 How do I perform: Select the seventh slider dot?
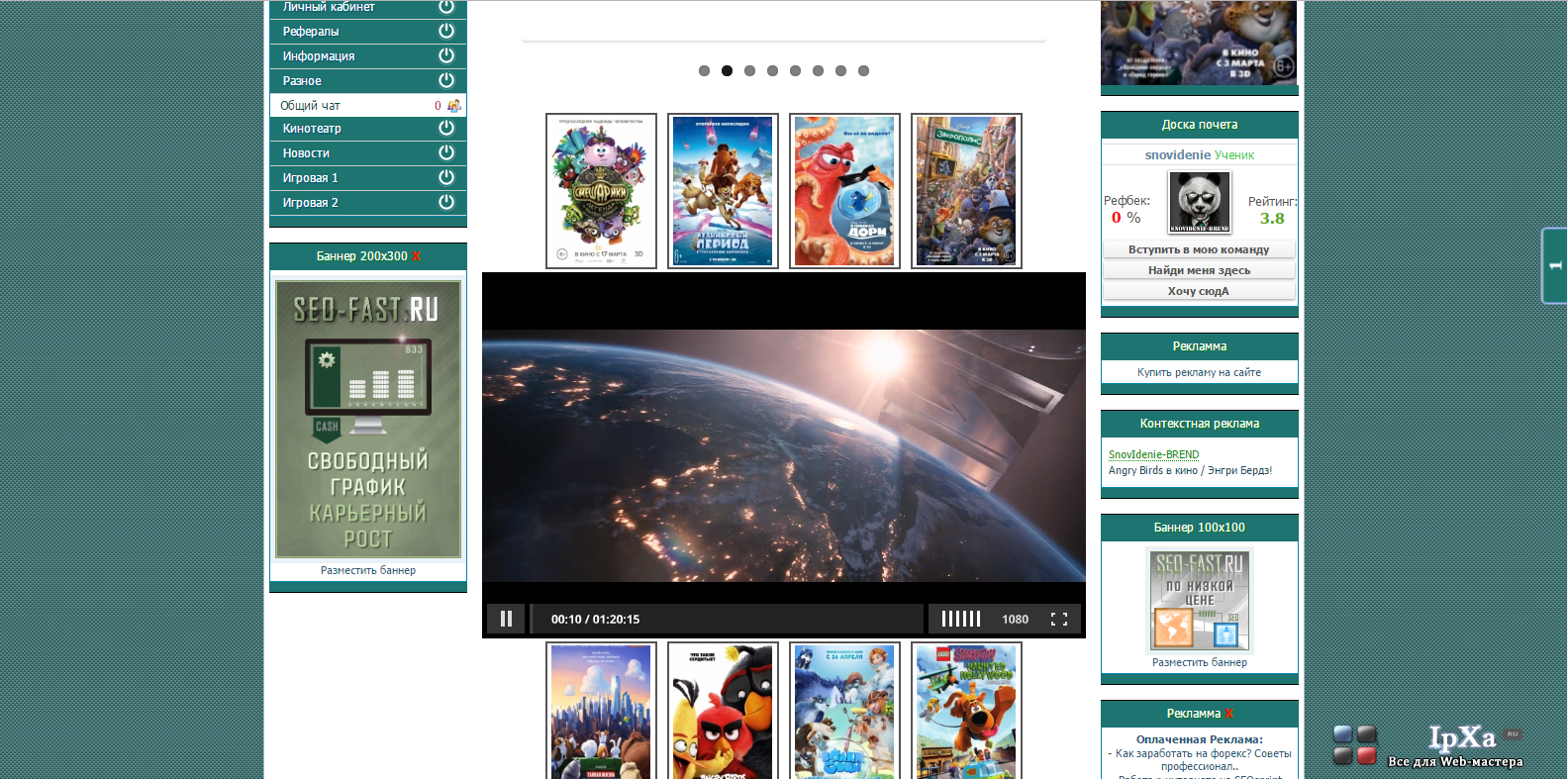(x=840, y=70)
